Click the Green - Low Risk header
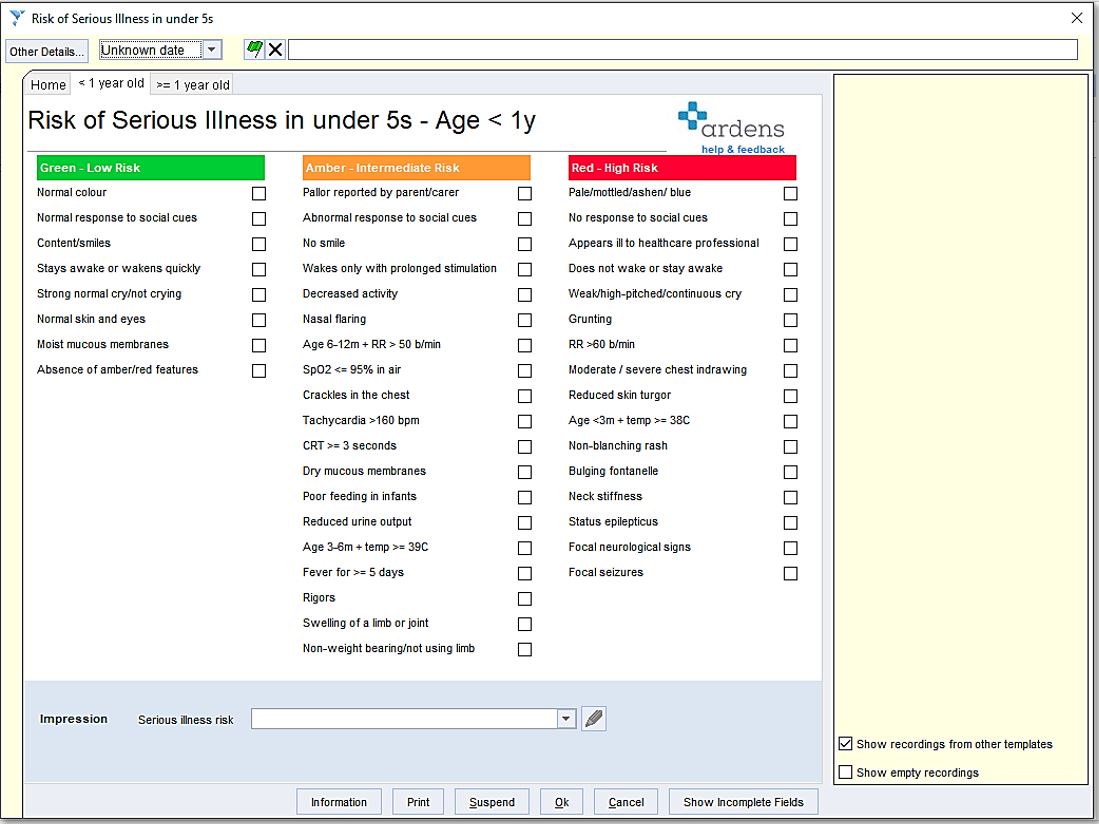 151,168
